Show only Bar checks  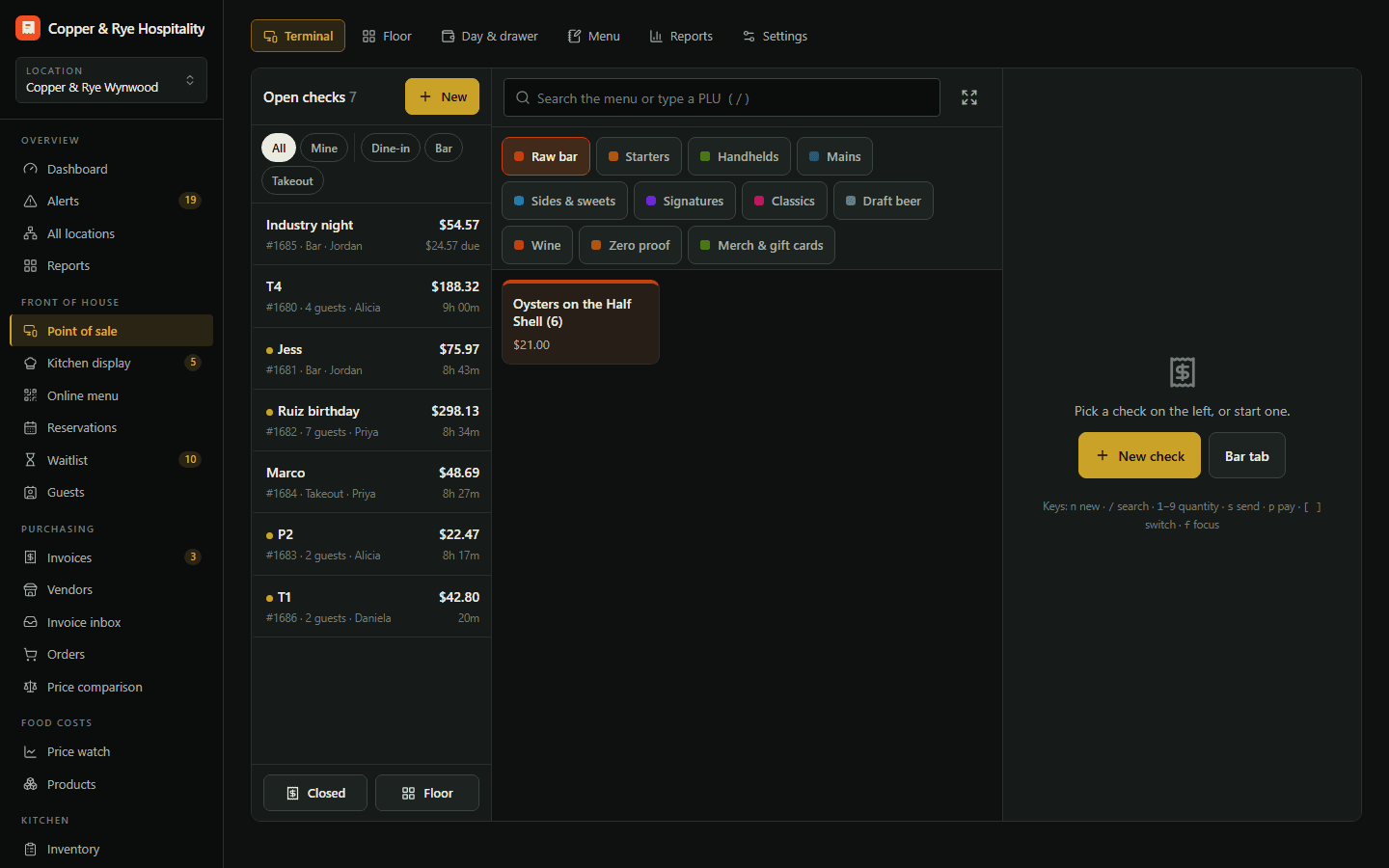pos(444,148)
